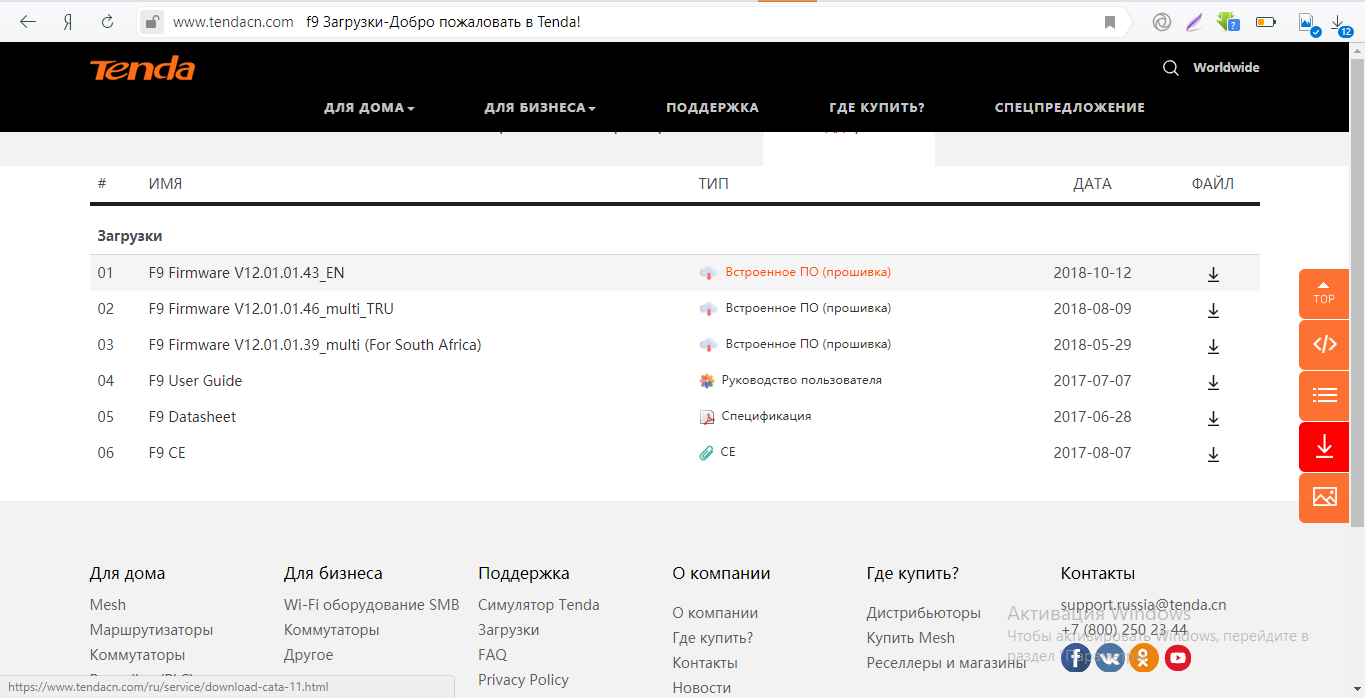
Task: Click the red download side button
Action: [x=1324, y=446]
